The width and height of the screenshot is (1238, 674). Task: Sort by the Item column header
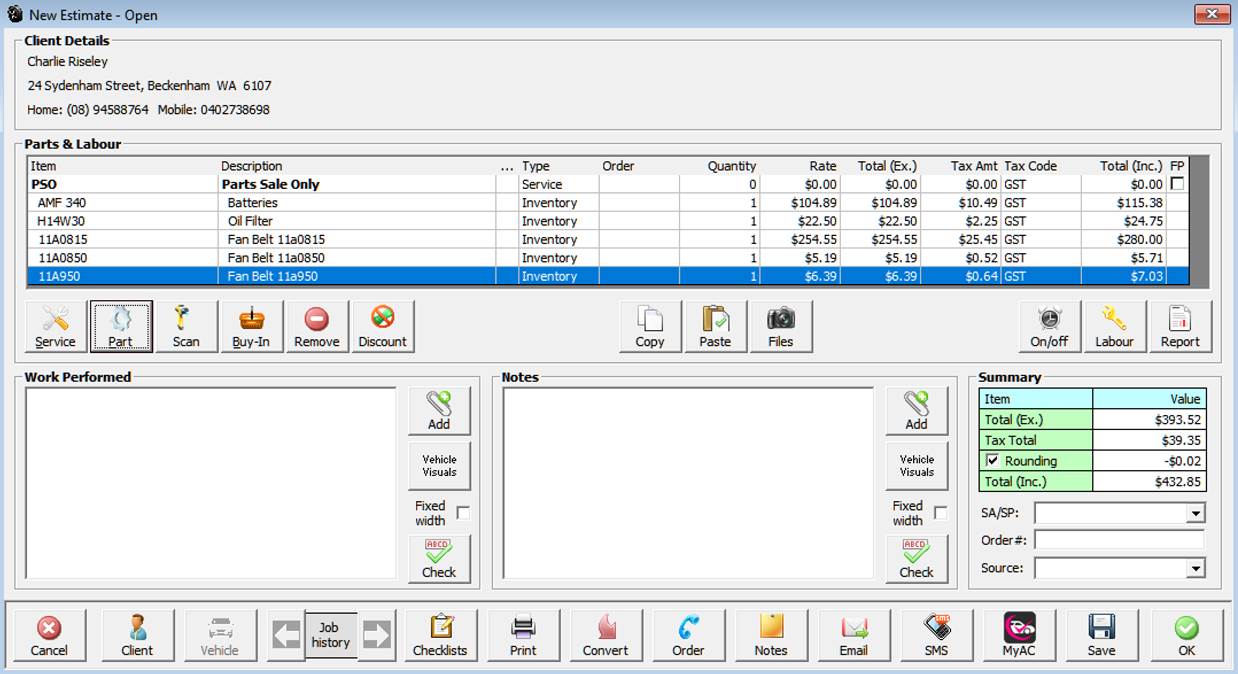click(x=124, y=166)
